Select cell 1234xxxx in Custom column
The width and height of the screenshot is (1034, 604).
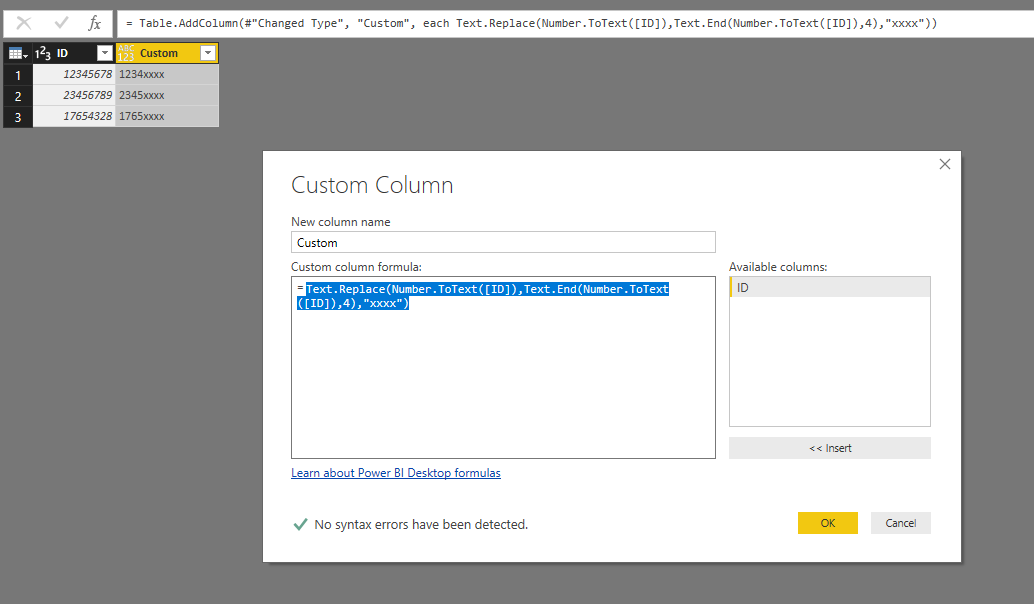pos(167,75)
